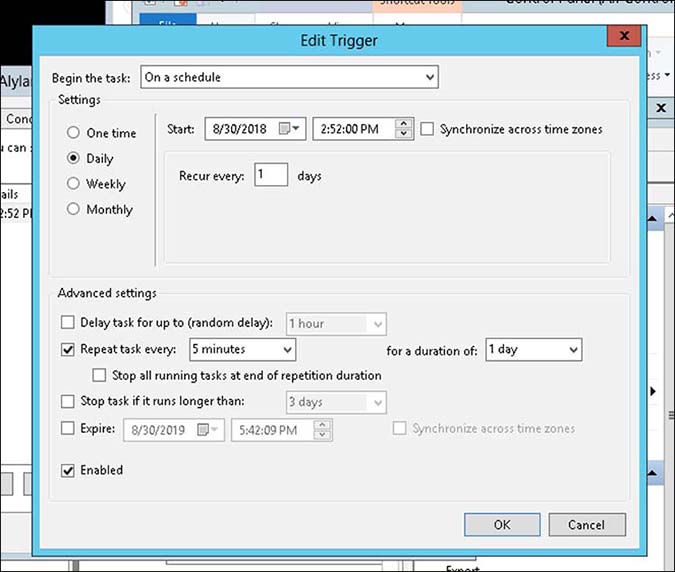675x572 pixels.
Task: Tick the Expire checkbox
Action: [68, 429]
